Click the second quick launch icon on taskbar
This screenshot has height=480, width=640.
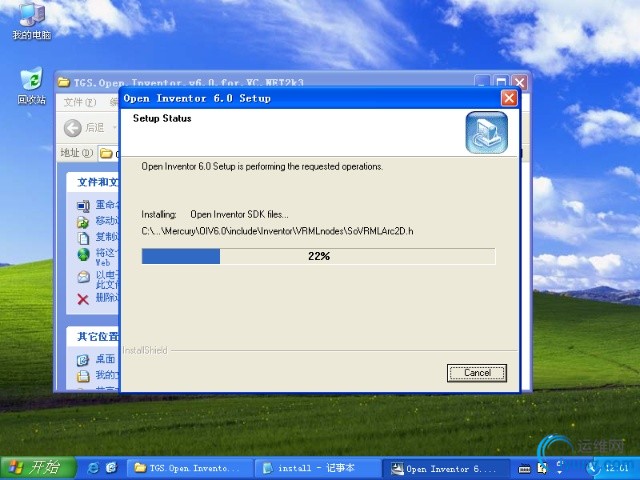click(111, 468)
